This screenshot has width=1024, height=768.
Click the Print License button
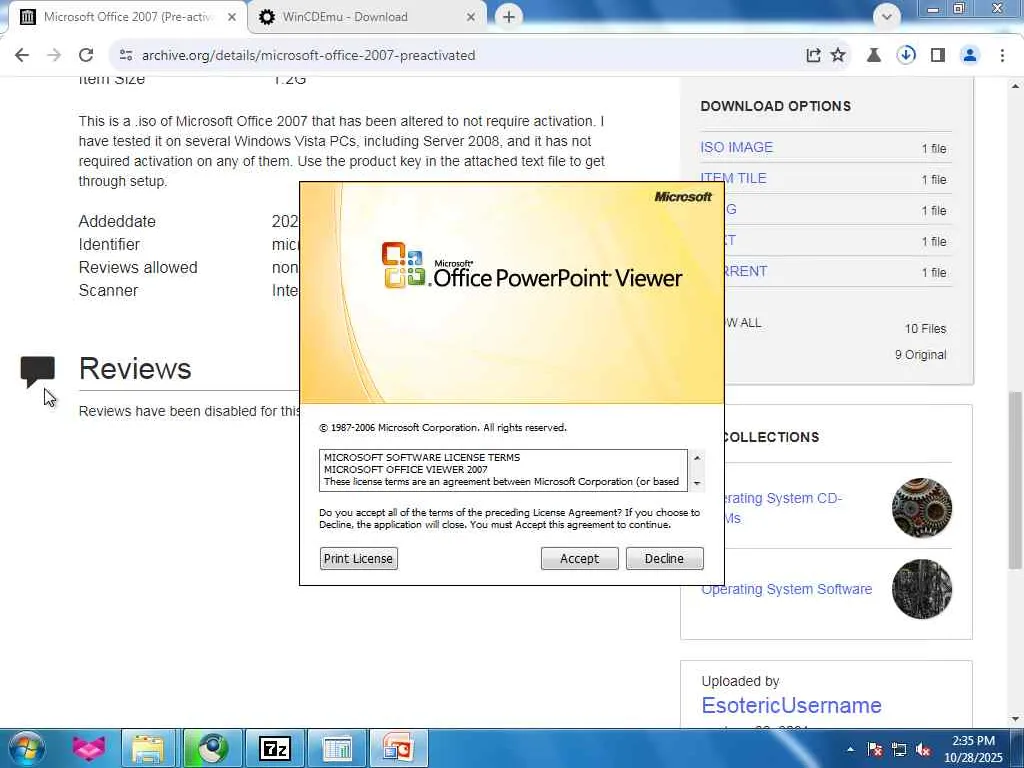[359, 558]
